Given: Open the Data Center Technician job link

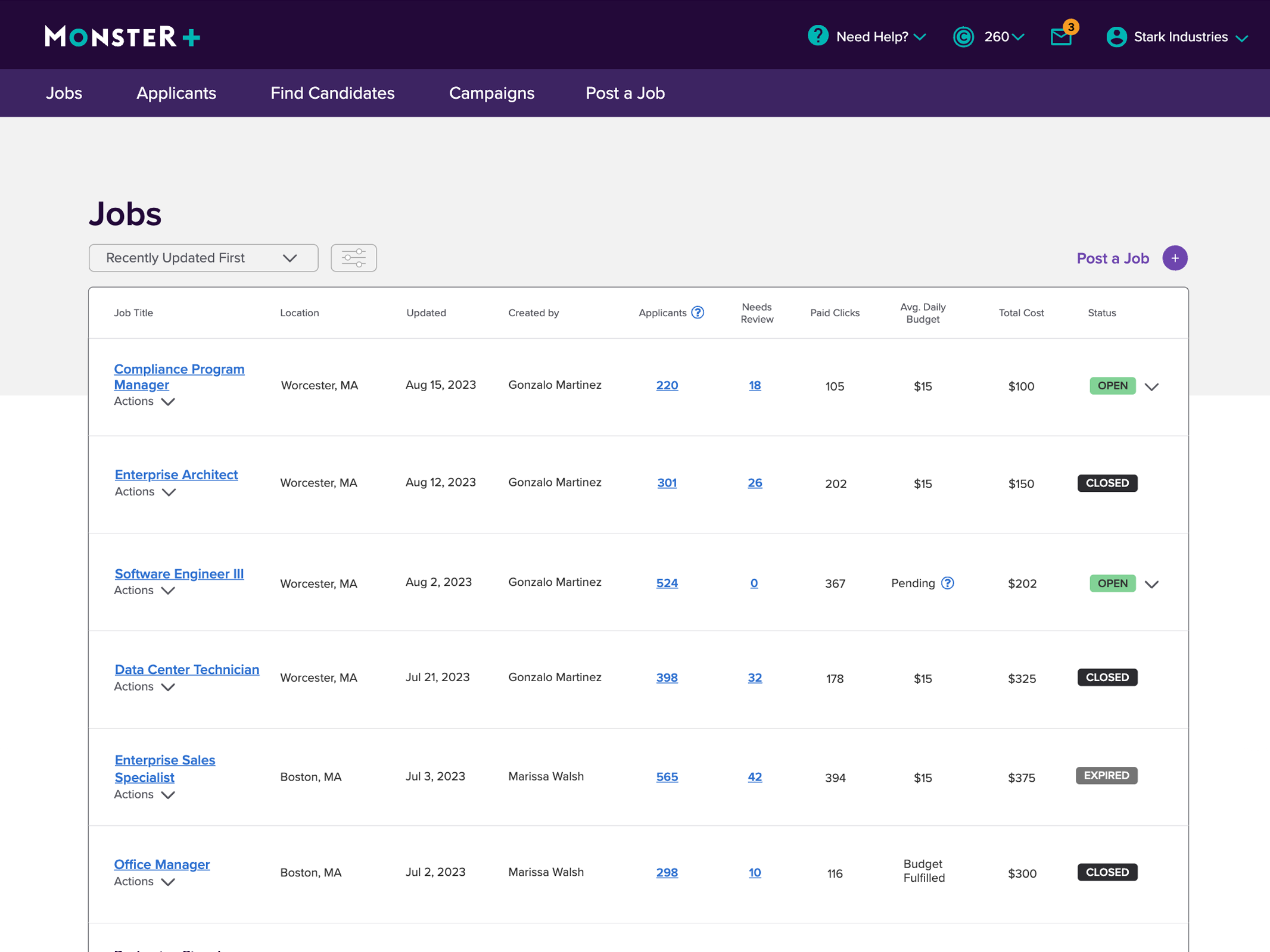Looking at the screenshot, I should click(187, 669).
